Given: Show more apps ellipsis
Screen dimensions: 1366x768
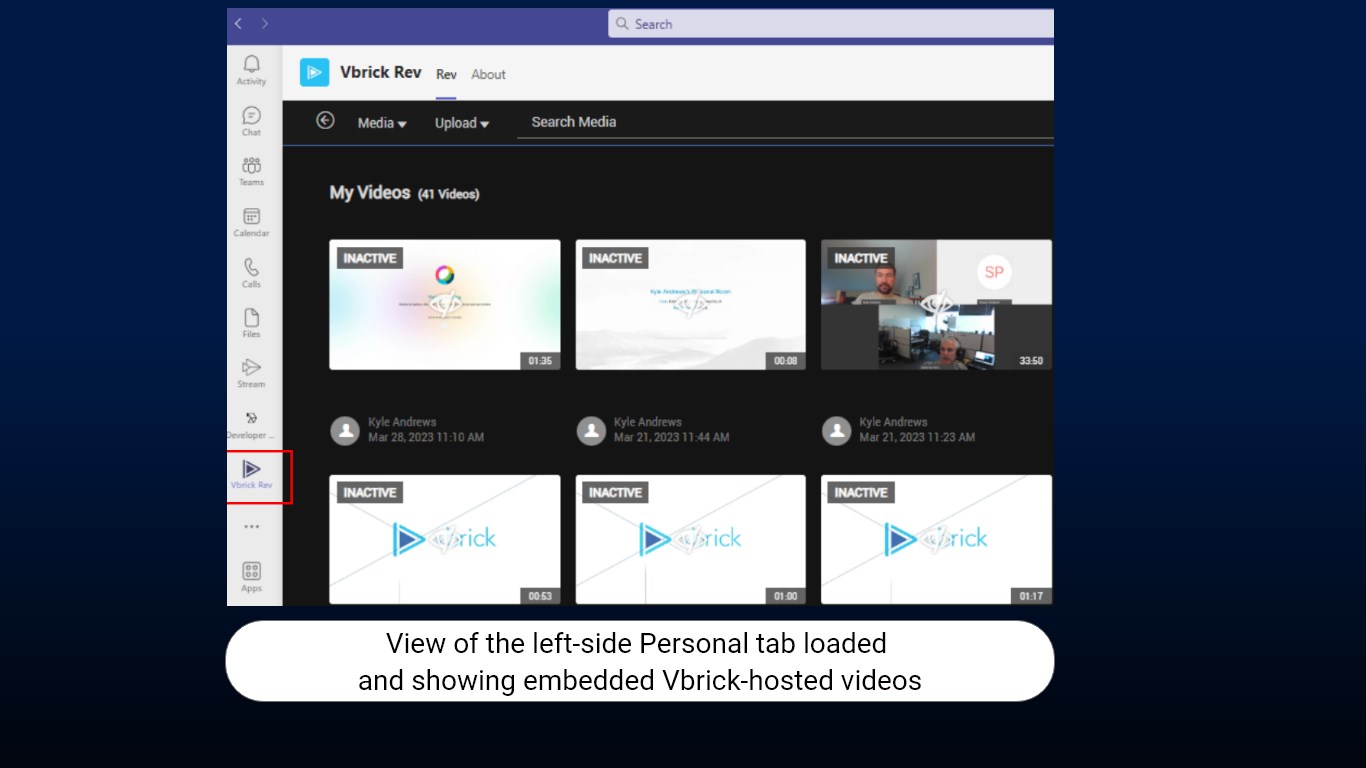Looking at the screenshot, I should click(251, 526).
